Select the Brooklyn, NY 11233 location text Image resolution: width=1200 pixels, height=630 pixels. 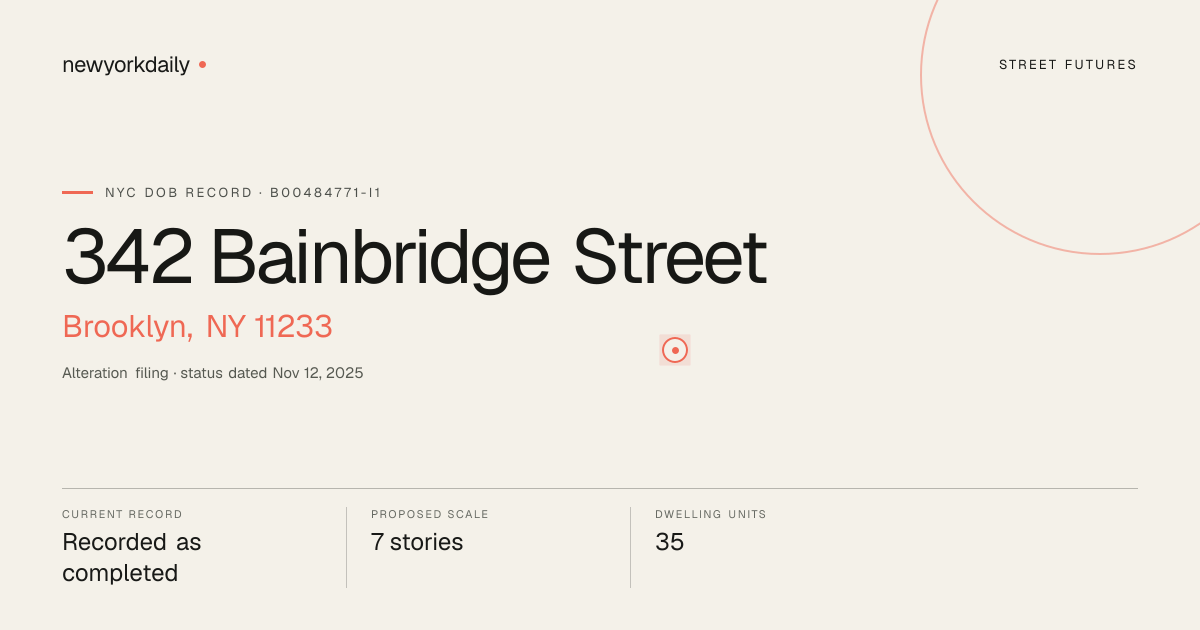tap(197, 327)
